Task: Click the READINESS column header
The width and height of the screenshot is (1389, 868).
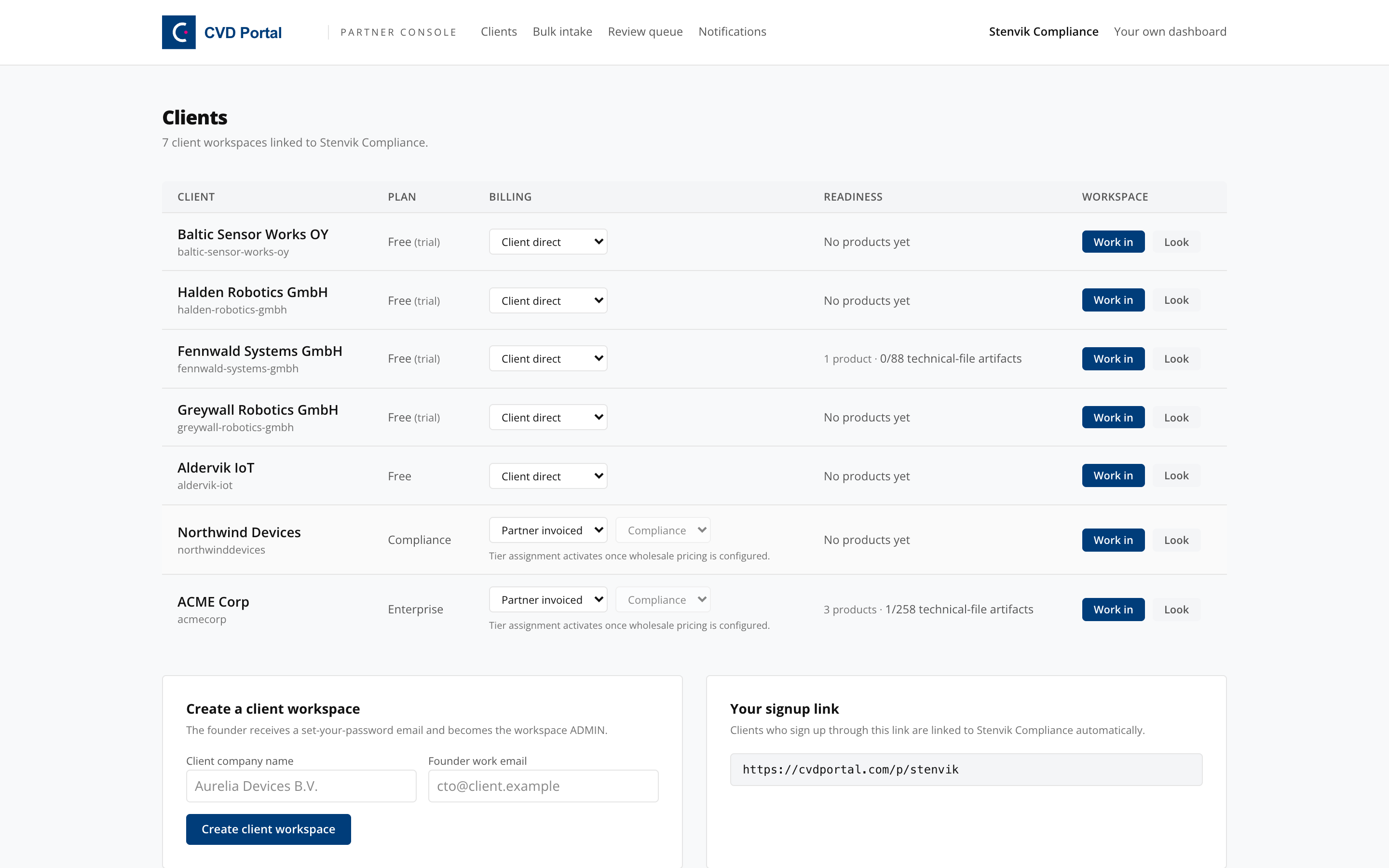Action: pos(853,197)
